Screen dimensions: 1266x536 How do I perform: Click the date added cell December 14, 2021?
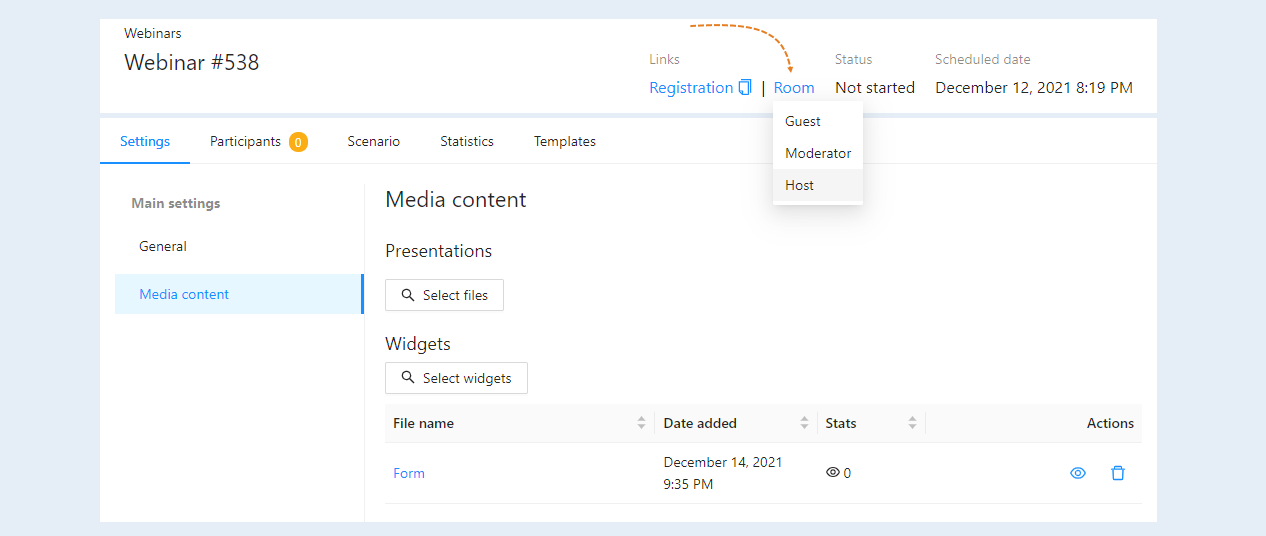[x=723, y=473]
